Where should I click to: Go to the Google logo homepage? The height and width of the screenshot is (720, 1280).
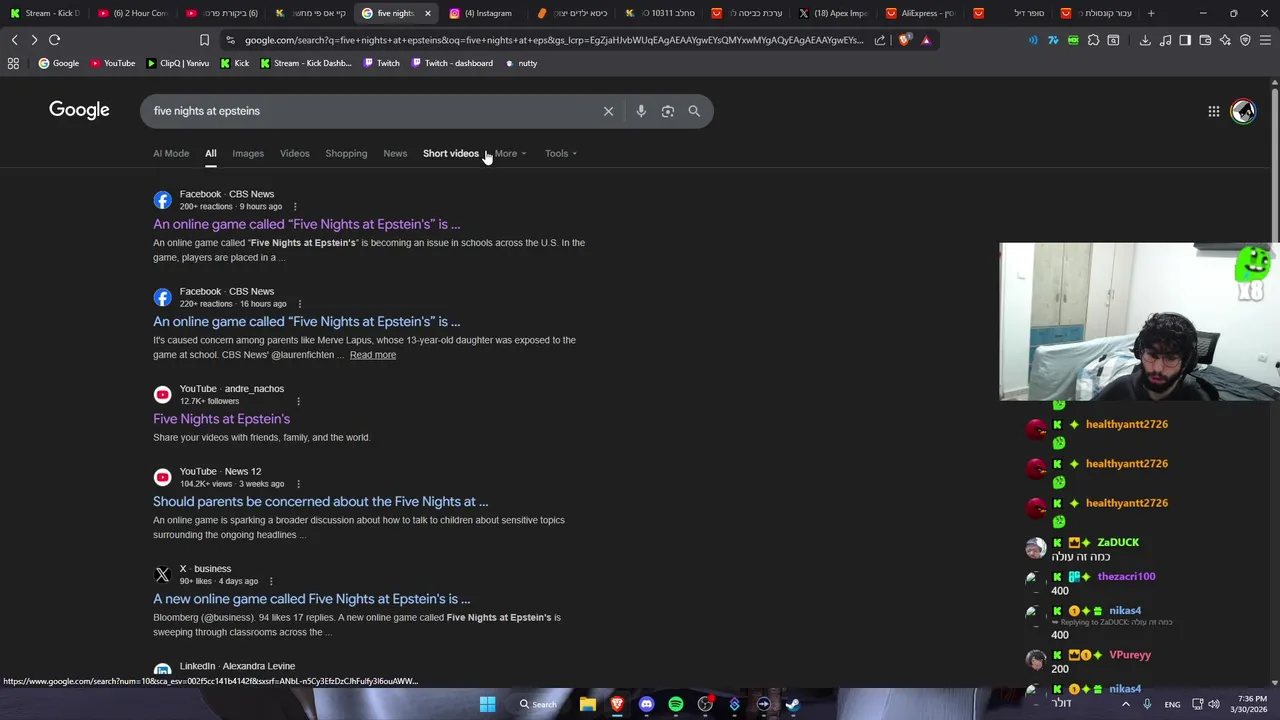point(79,110)
